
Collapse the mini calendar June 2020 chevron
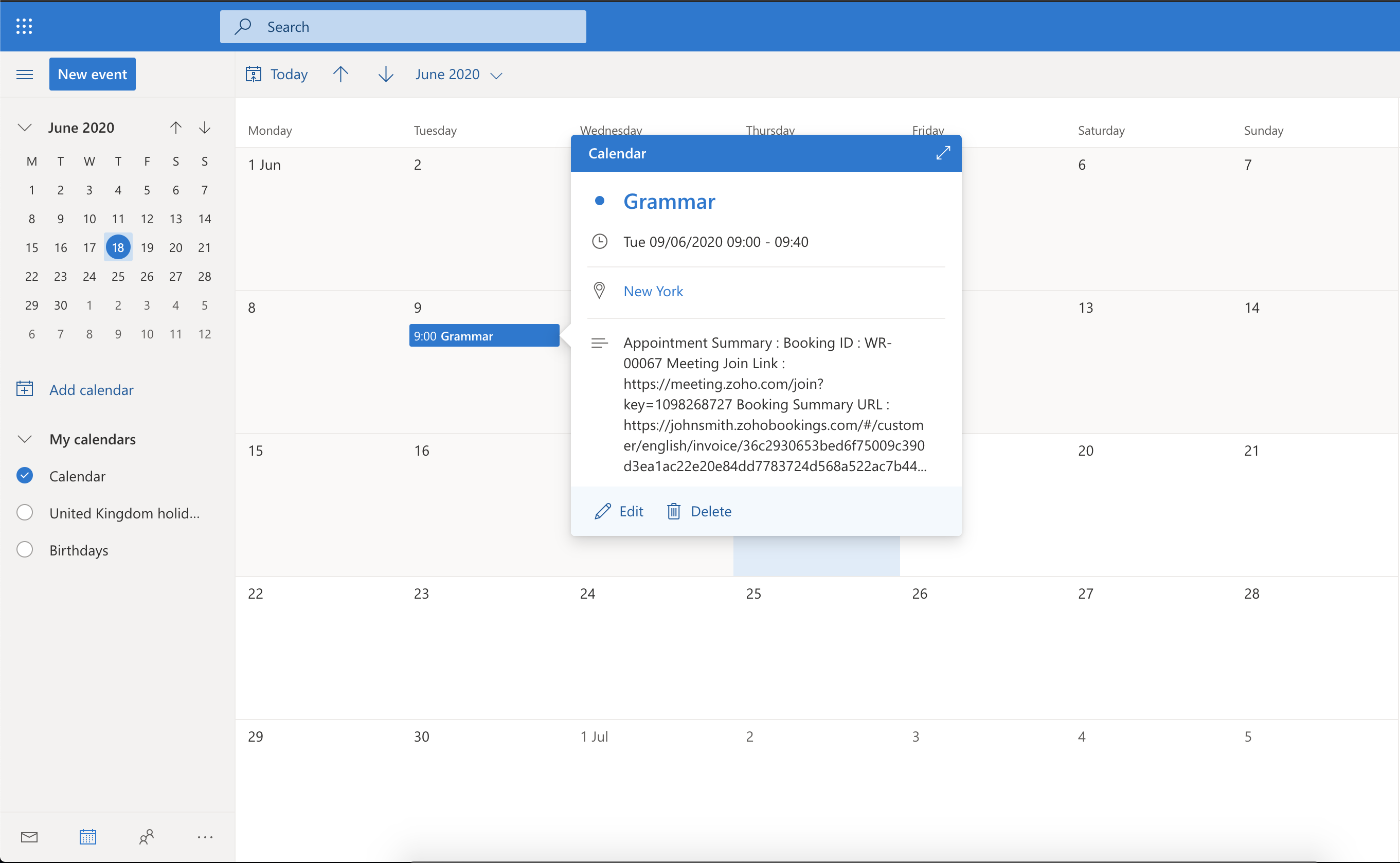pos(25,127)
